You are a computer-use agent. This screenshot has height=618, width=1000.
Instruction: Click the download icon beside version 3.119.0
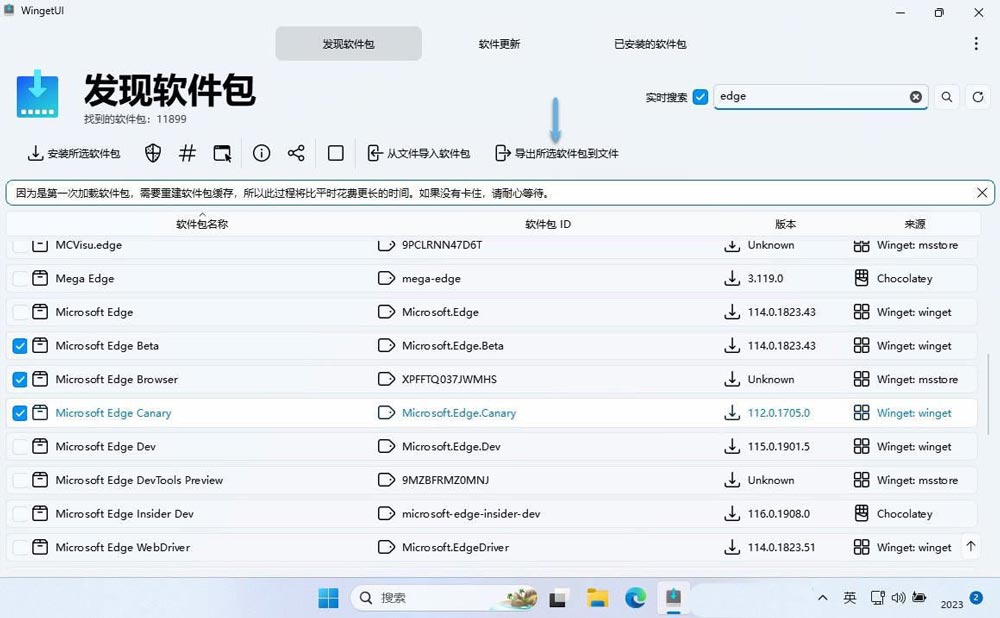tap(732, 278)
